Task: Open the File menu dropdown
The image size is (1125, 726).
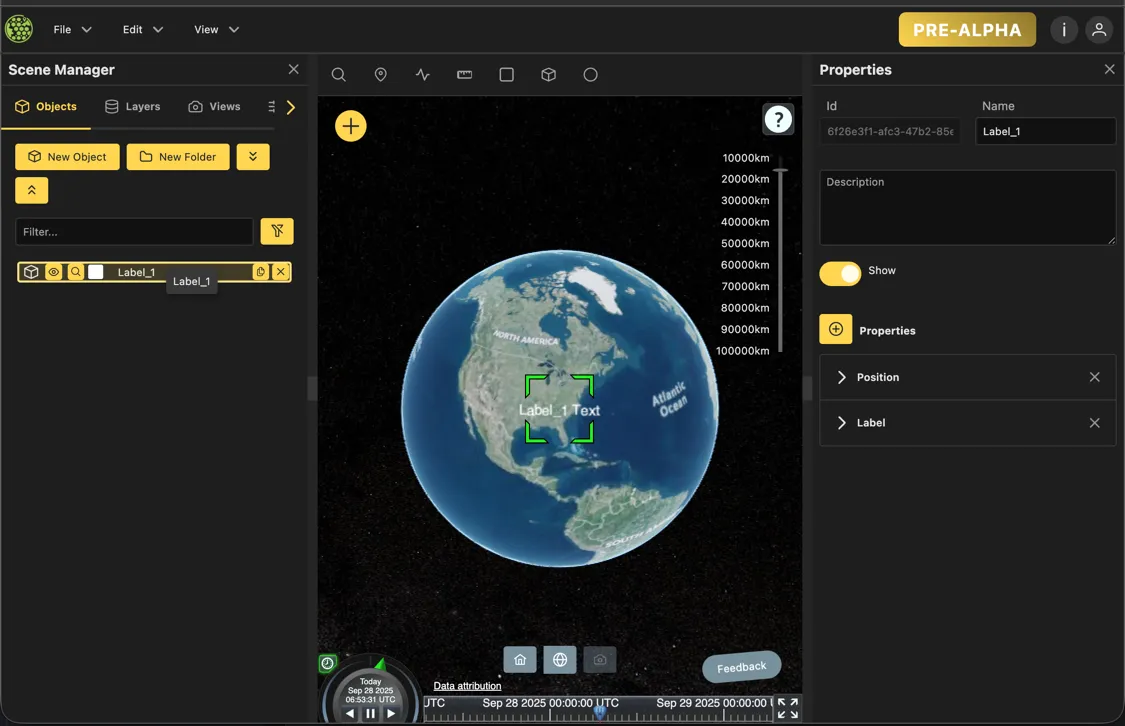Action: (x=72, y=30)
